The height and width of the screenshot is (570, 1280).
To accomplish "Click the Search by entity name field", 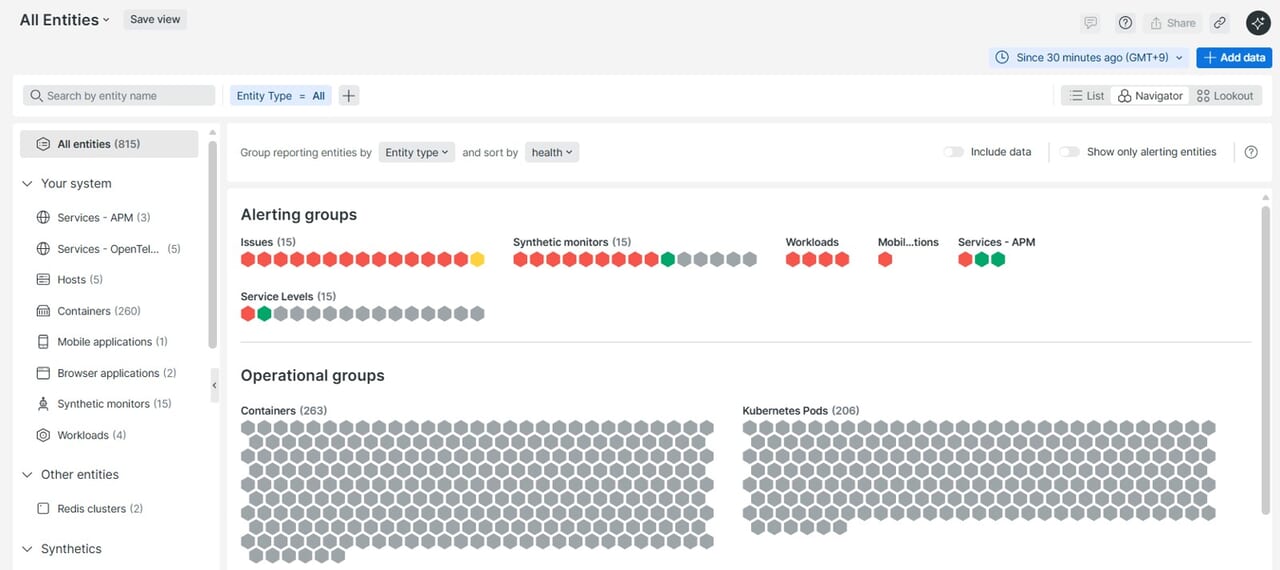I will tap(120, 96).
